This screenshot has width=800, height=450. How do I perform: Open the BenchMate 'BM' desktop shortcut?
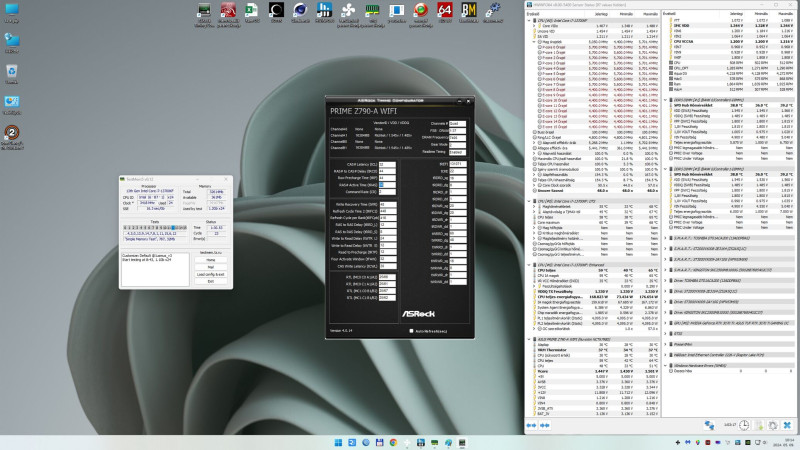[x=468, y=10]
